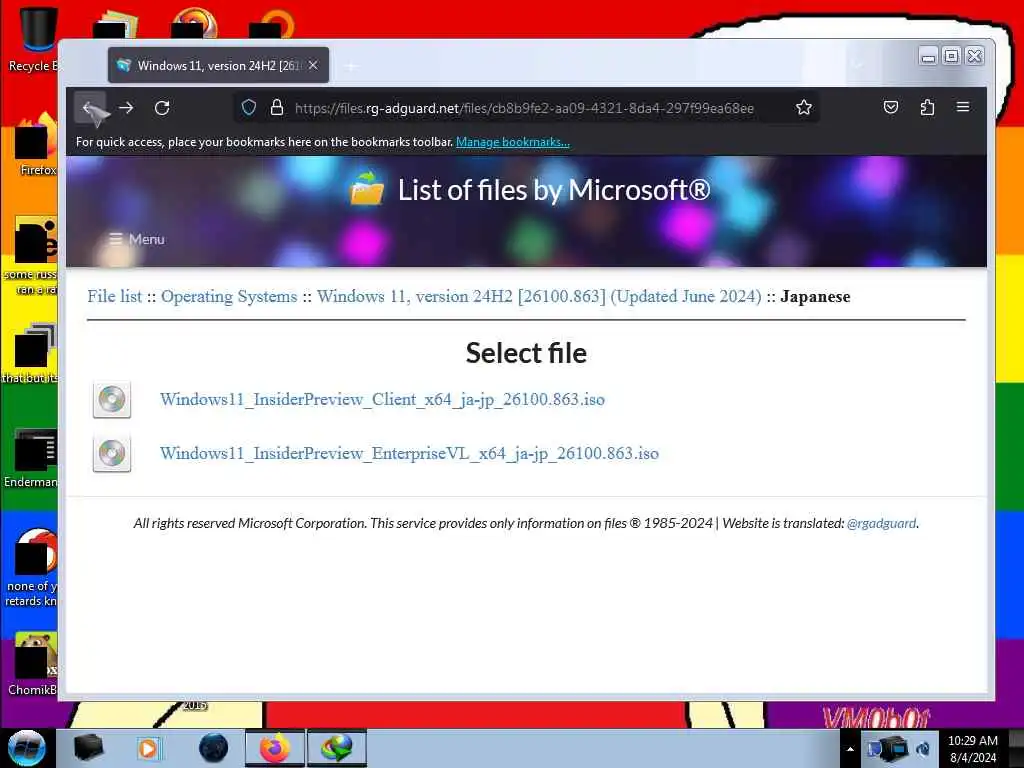Open Windows 11, version 24H2 breadcrumb link
1024x768 pixels.
tap(539, 296)
